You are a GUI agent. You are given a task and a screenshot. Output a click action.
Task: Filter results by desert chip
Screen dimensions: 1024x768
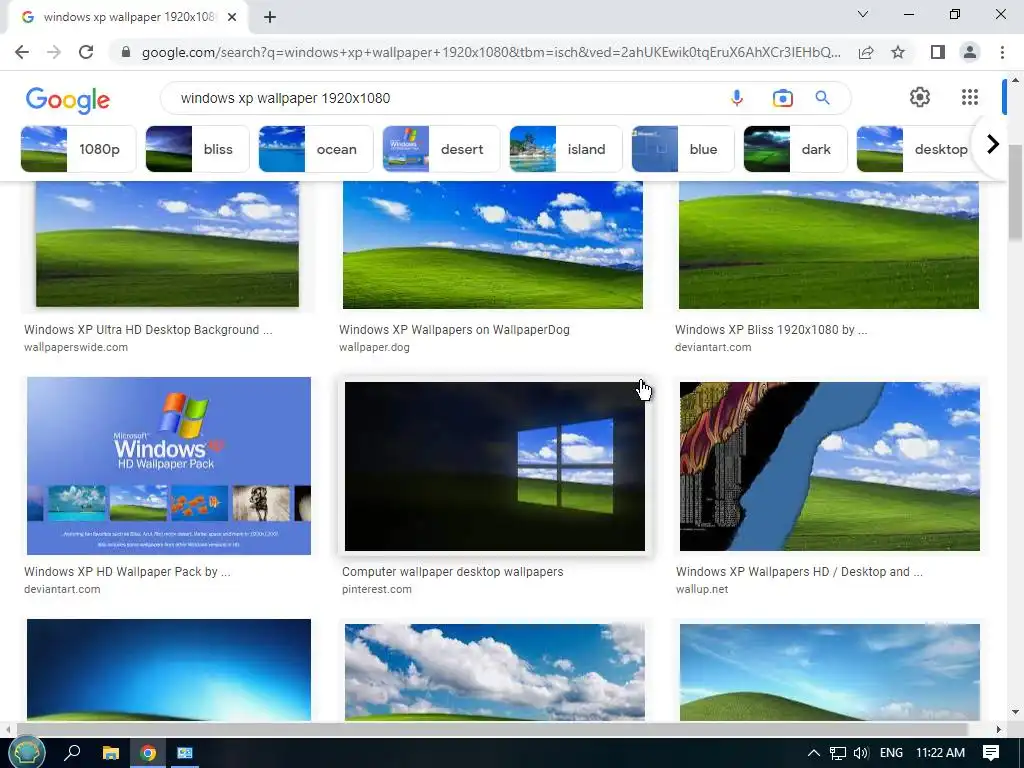pyautogui.click(x=441, y=149)
